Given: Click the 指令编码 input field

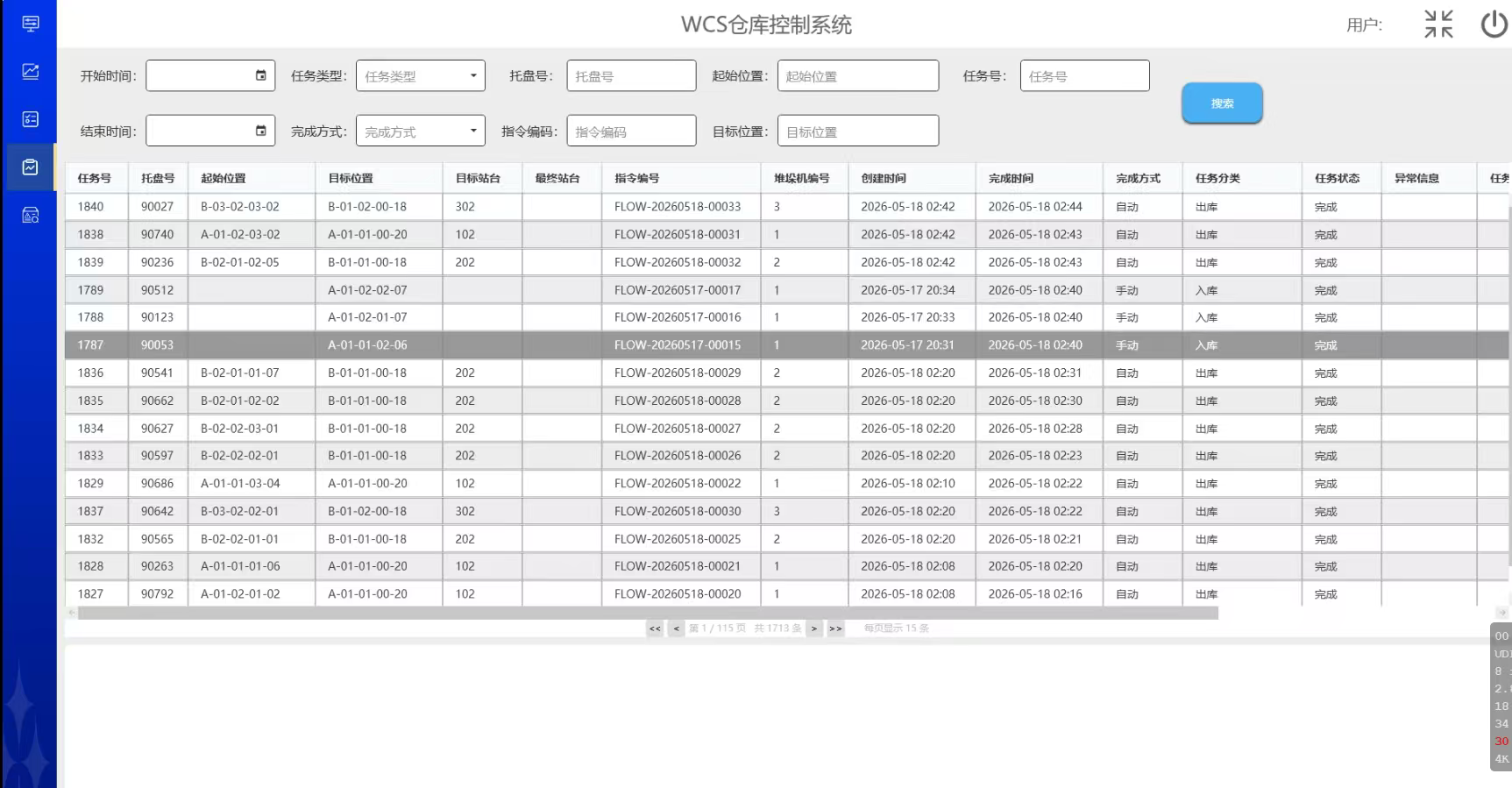Looking at the screenshot, I should (x=631, y=131).
